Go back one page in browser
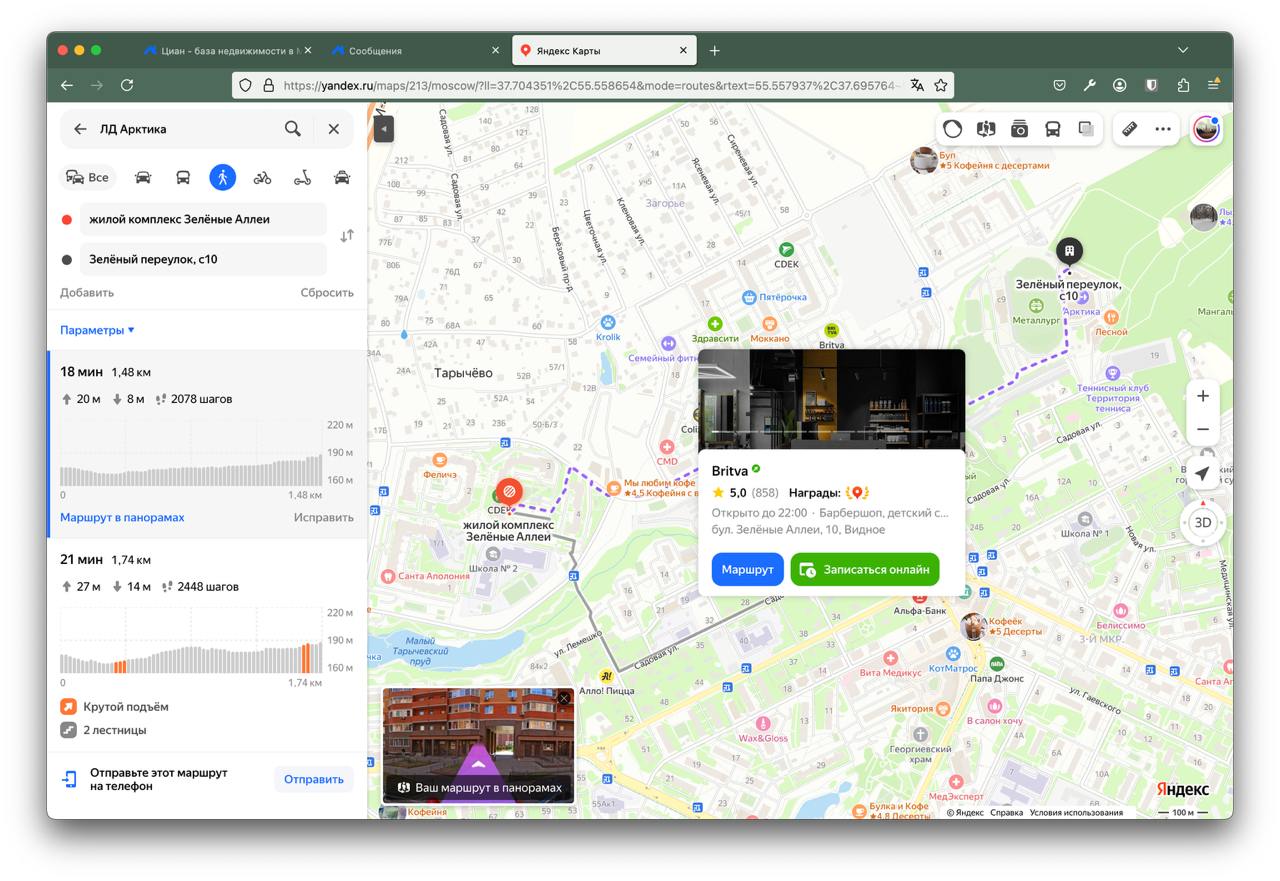 (x=67, y=86)
